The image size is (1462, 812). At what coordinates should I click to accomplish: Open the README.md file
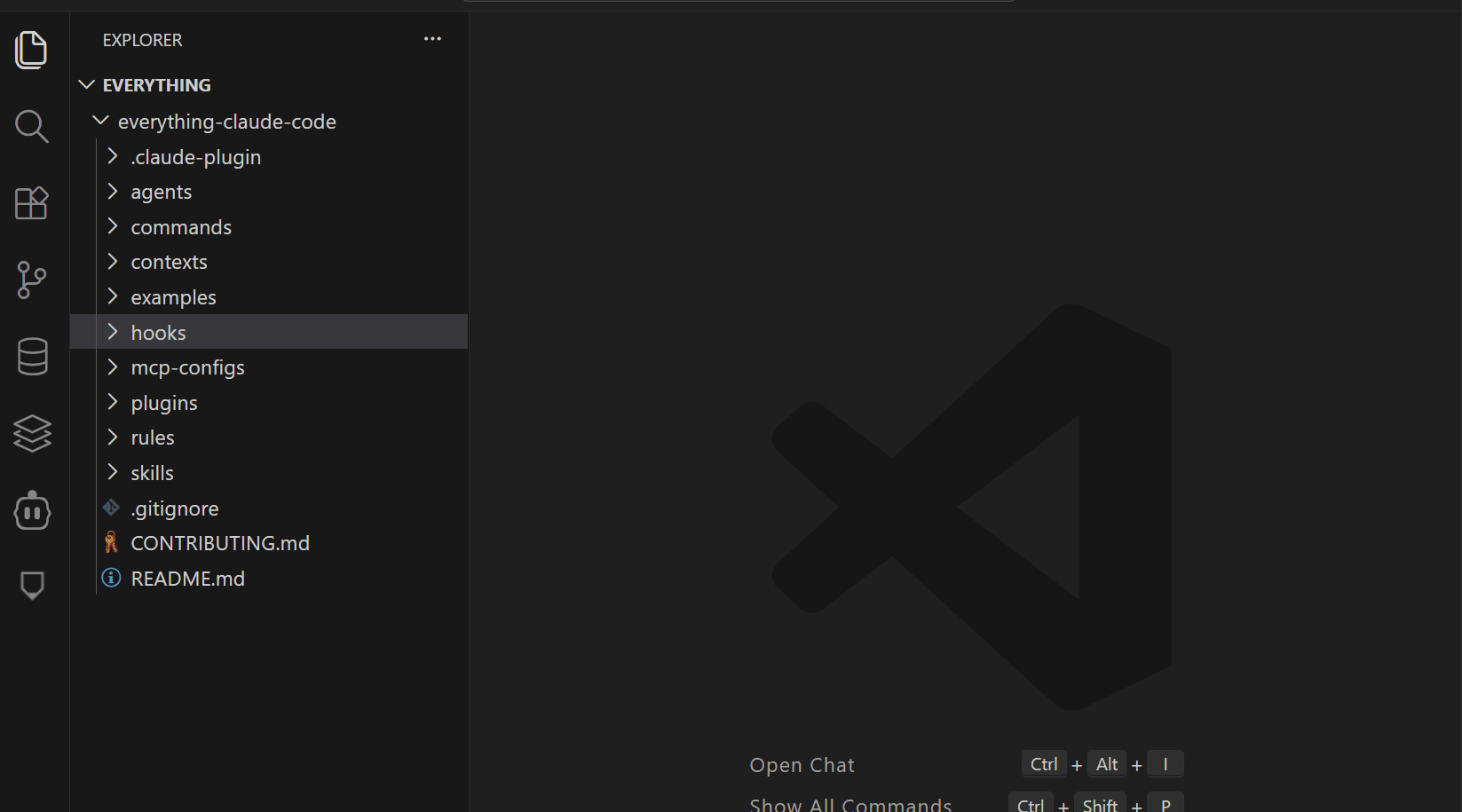269,579
